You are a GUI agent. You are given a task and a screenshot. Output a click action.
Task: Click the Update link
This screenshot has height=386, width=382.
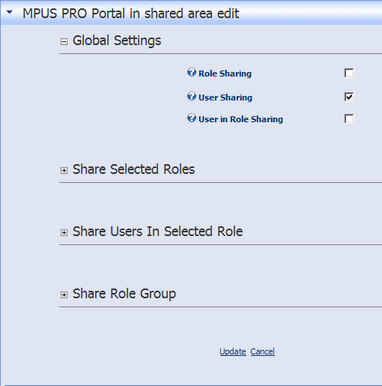(233, 352)
